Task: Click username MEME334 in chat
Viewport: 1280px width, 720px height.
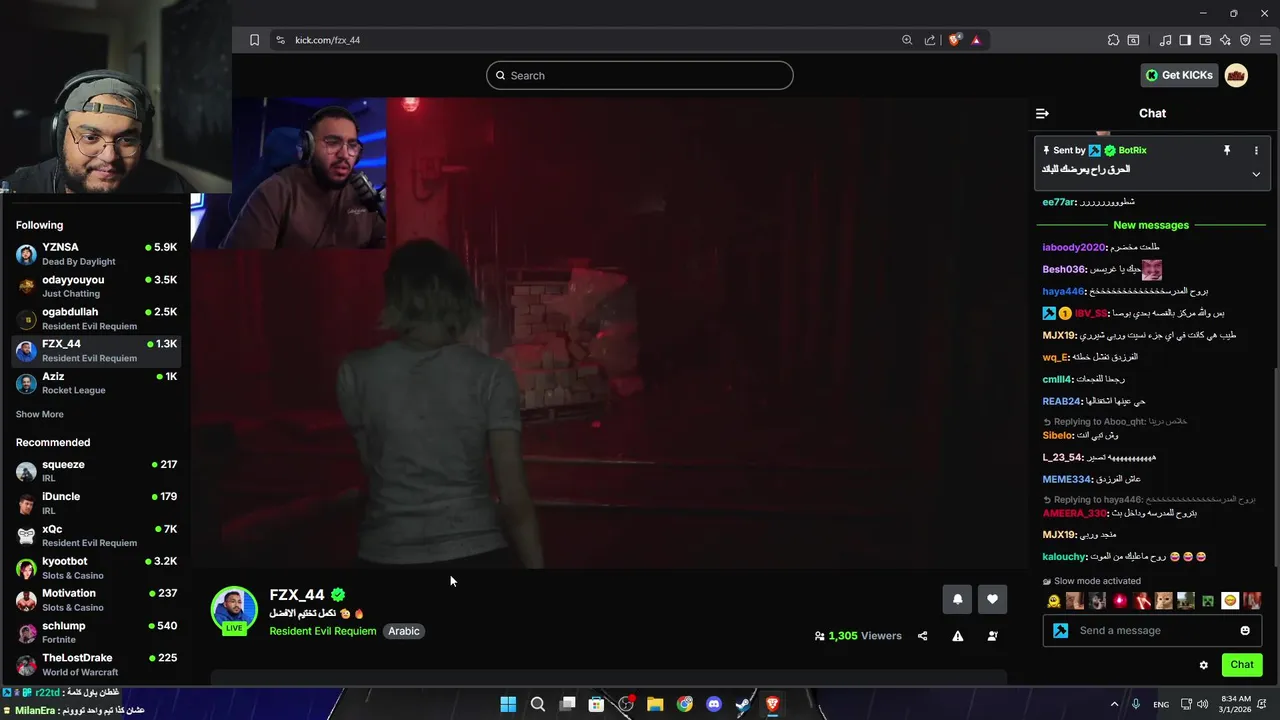Action: pos(1066,479)
